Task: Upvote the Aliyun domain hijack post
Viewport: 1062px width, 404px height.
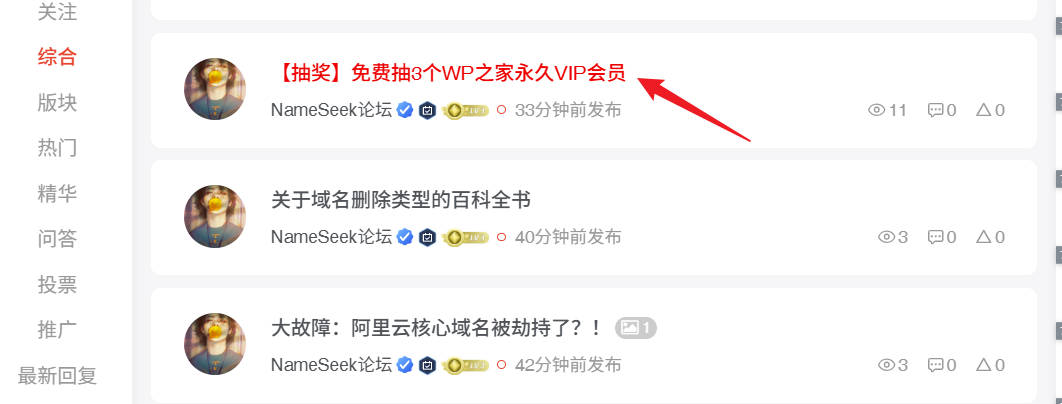Action: [983, 365]
